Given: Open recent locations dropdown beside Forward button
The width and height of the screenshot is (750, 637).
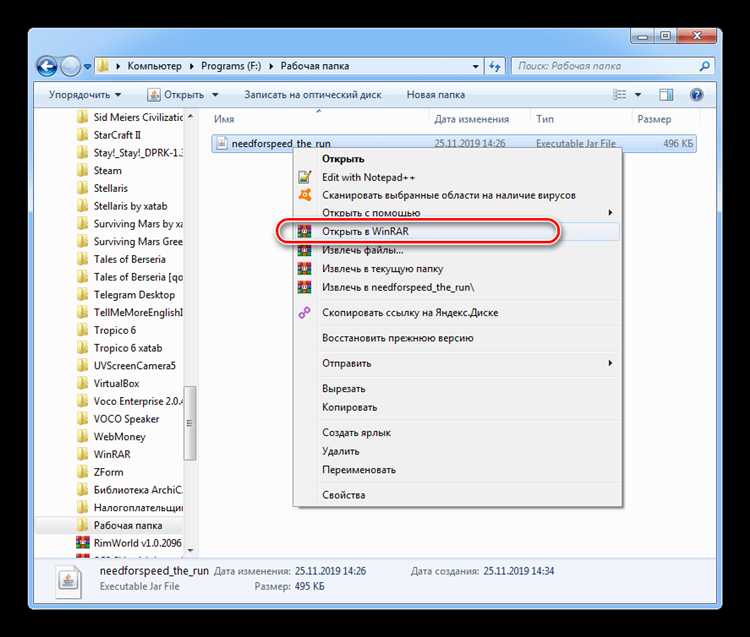Looking at the screenshot, I should [87, 67].
